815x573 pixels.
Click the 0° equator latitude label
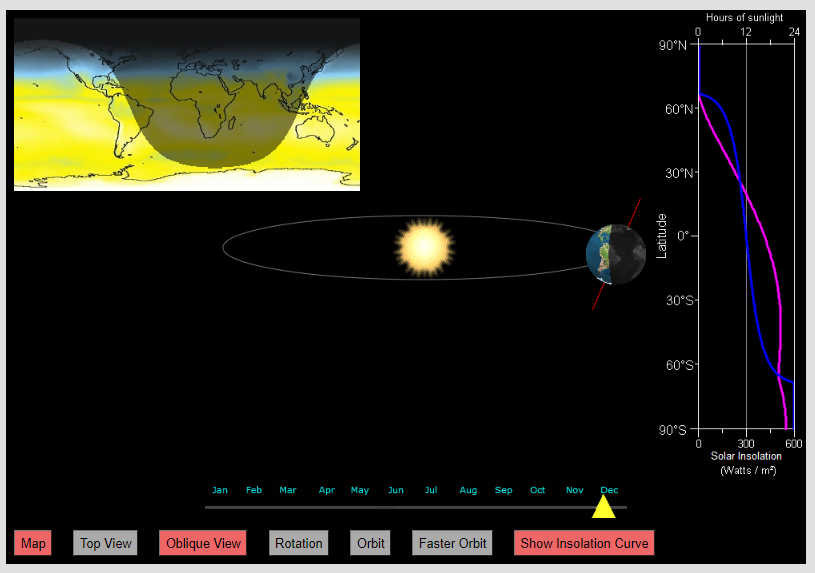685,237
